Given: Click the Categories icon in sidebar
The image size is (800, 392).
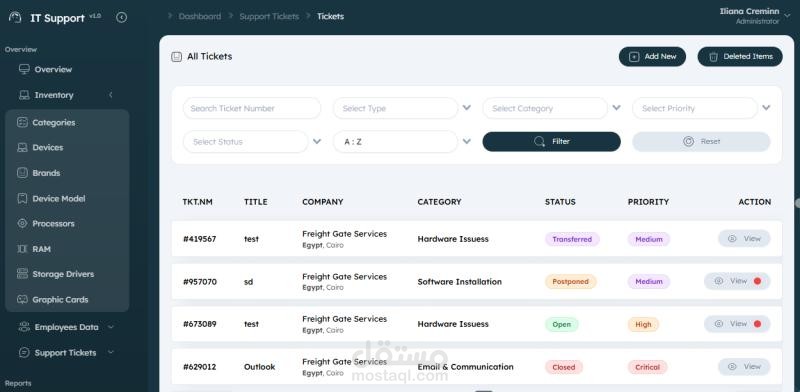Looking at the screenshot, I should pyautogui.click(x=22, y=122).
